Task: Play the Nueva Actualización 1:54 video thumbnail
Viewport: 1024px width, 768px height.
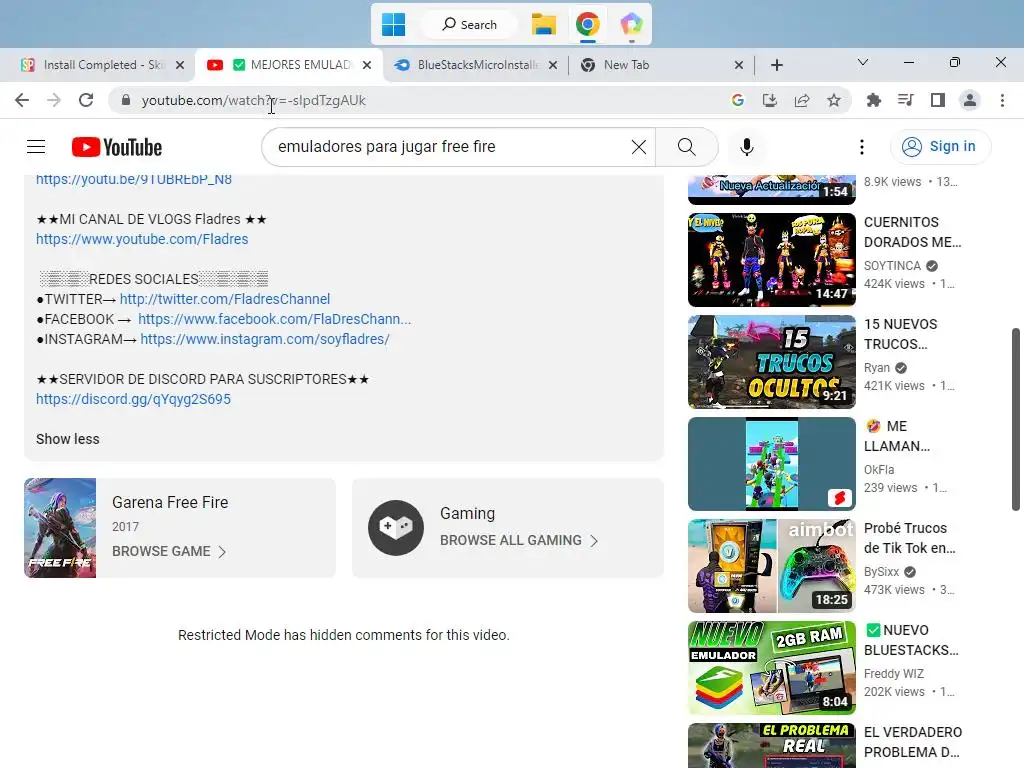Action: [771, 189]
